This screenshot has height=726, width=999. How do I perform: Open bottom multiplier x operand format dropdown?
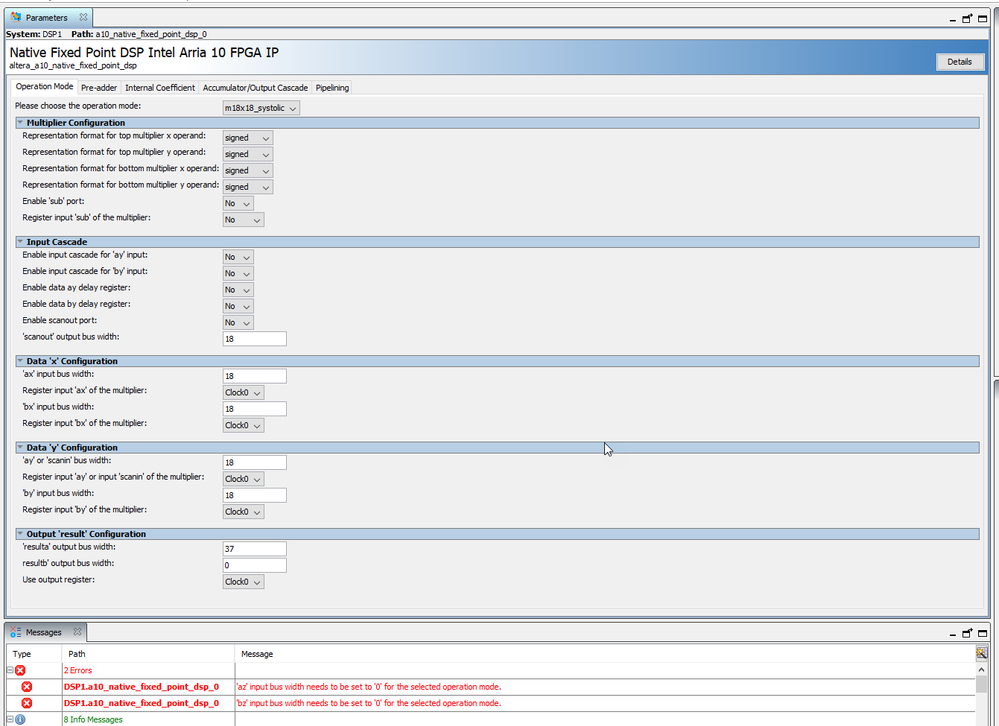click(247, 171)
